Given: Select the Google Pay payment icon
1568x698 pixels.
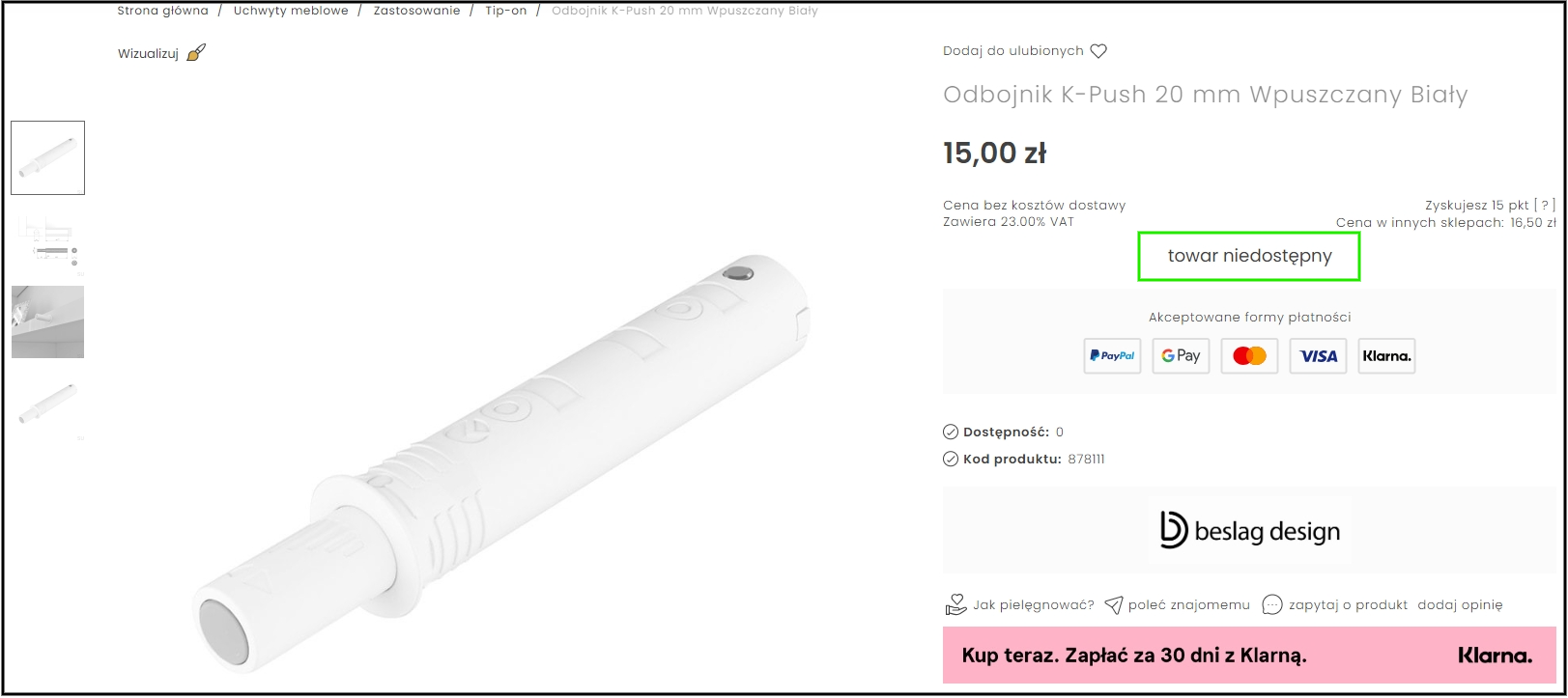Looking at the screenshot, I should [1181, 356].
